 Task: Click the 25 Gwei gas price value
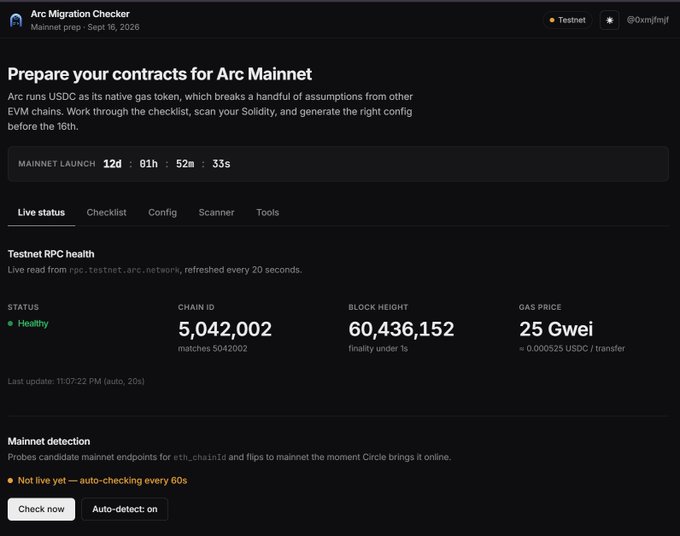point(556,329)
